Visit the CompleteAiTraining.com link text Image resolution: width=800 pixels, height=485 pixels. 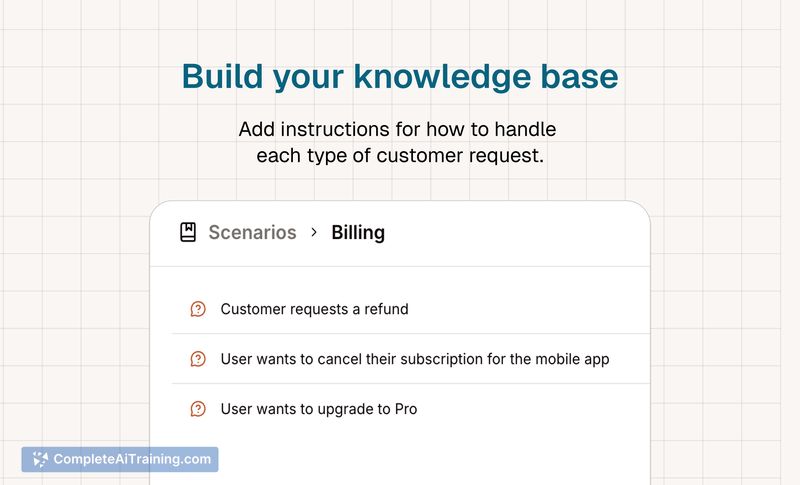[132, 459]
